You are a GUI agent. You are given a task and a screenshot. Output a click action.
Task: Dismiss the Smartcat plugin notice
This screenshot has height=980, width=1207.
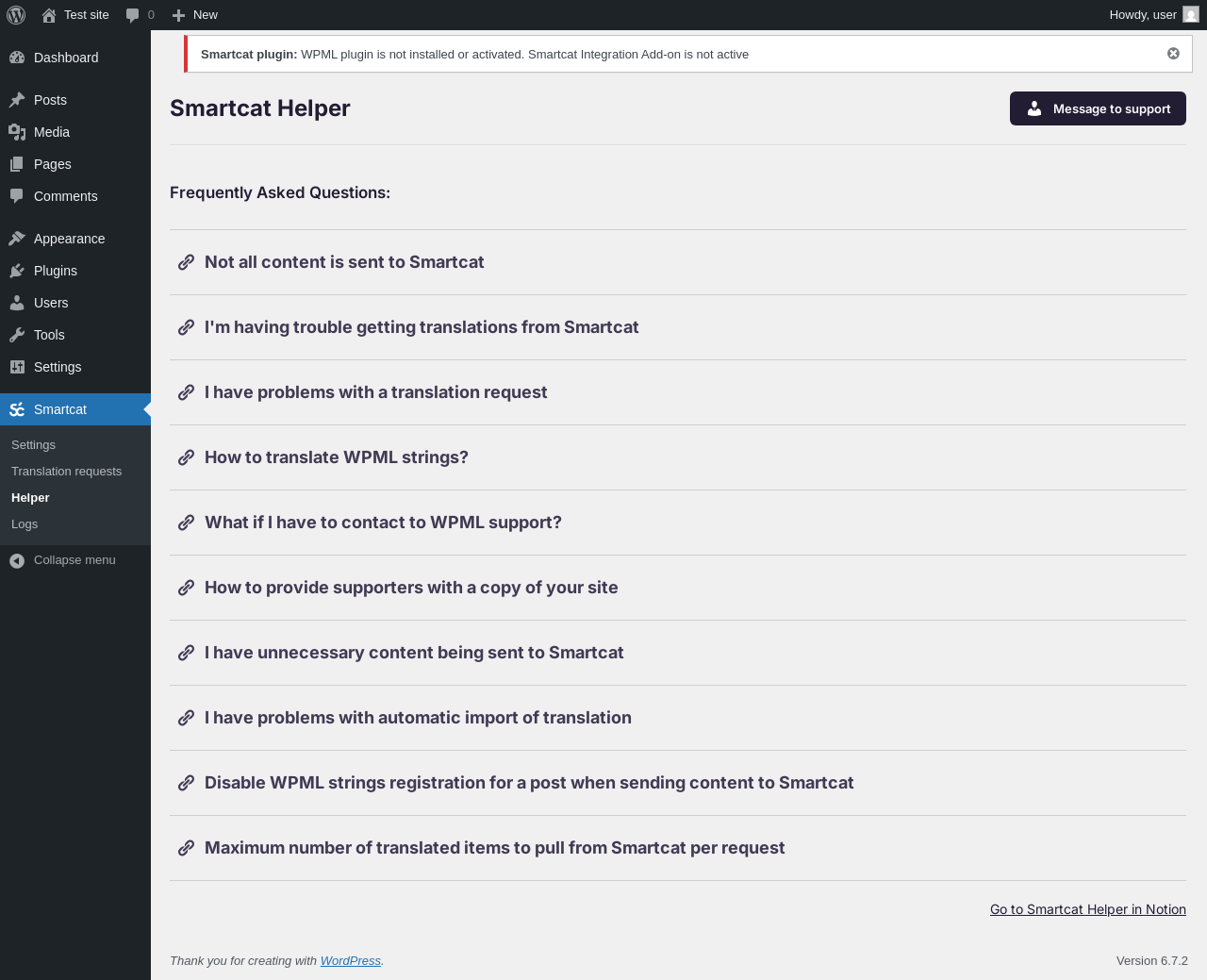coord(1173,54)
